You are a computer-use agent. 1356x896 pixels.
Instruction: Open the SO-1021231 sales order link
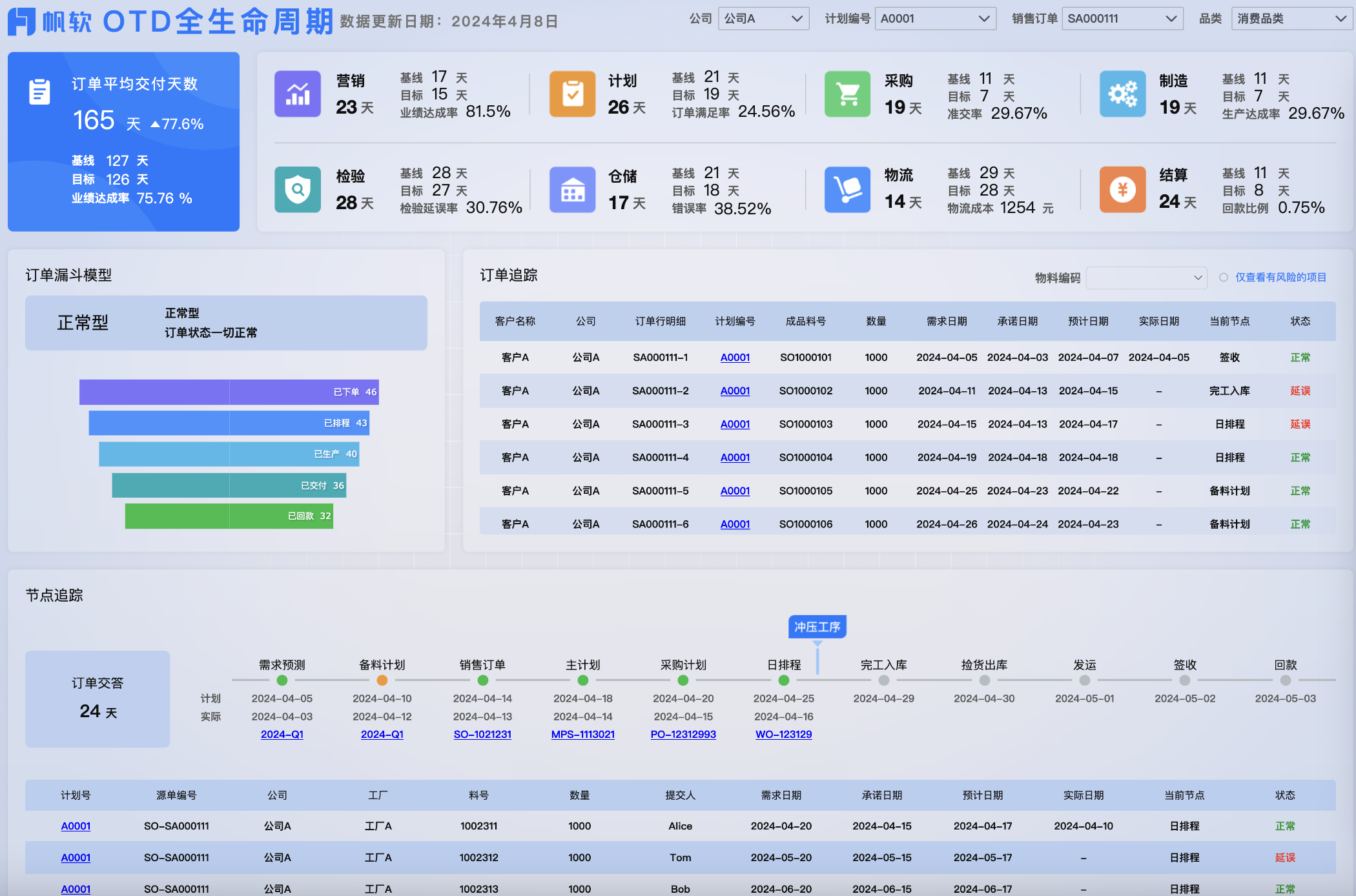[x=482, y=735]
